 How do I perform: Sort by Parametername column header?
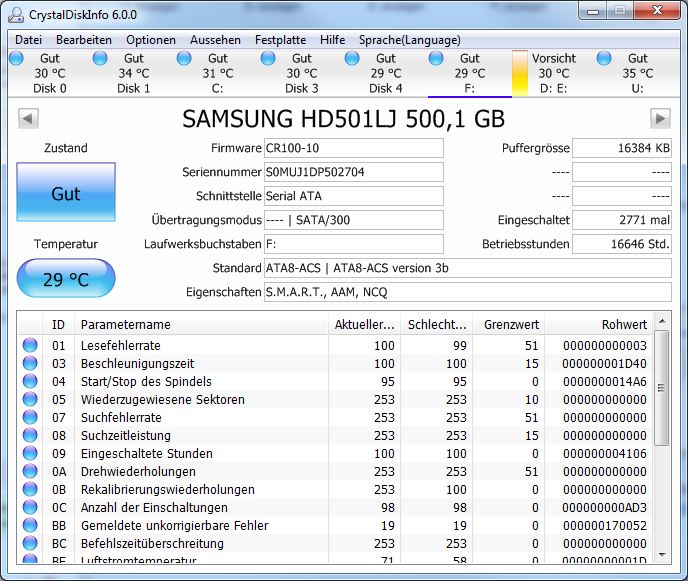201,324
